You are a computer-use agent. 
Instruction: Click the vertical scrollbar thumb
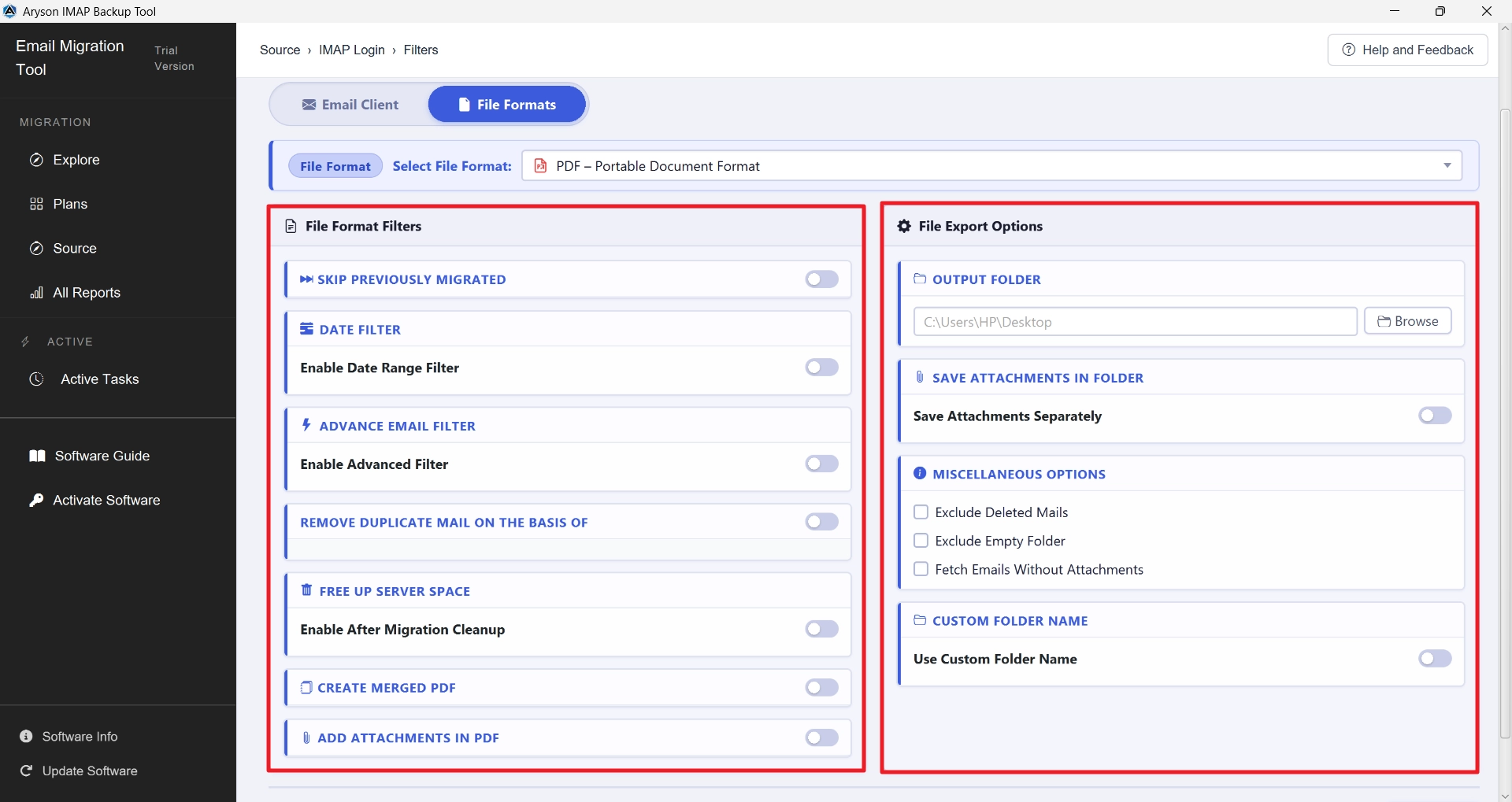point(1505,423)
